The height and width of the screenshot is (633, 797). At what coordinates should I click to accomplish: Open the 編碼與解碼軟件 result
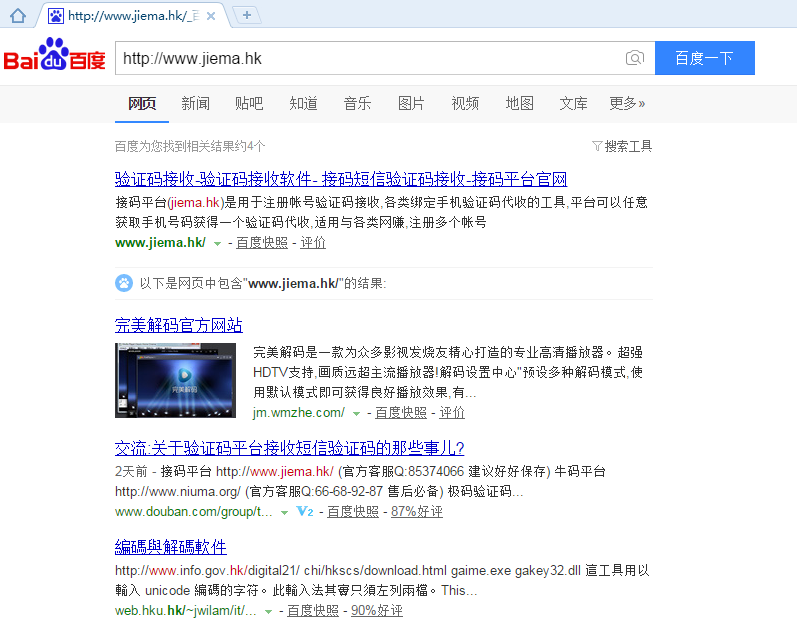(x=171, y=547)
